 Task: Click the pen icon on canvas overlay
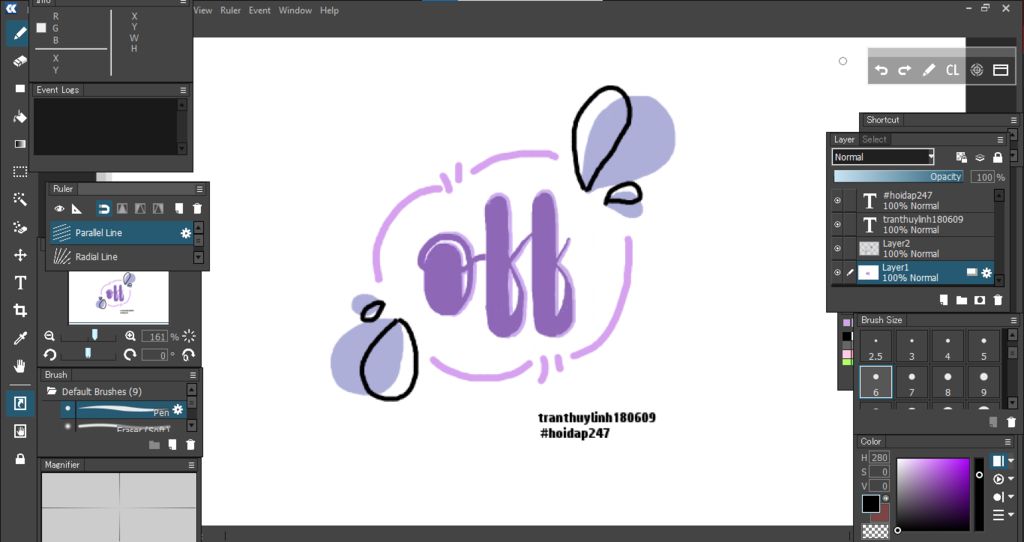click(929, 70)
